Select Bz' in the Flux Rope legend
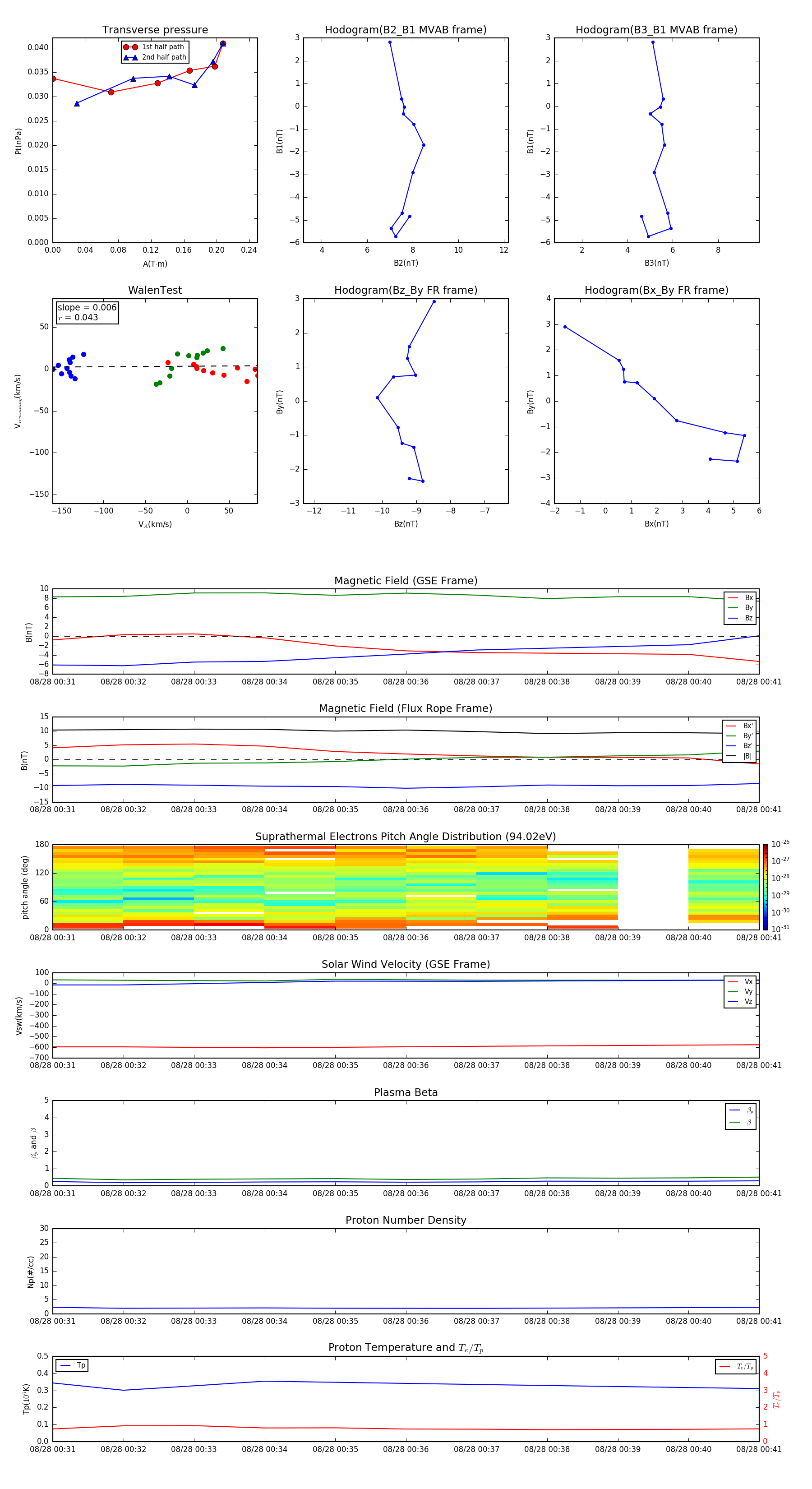Screen dimensions: 812x1489 [739, 746]
